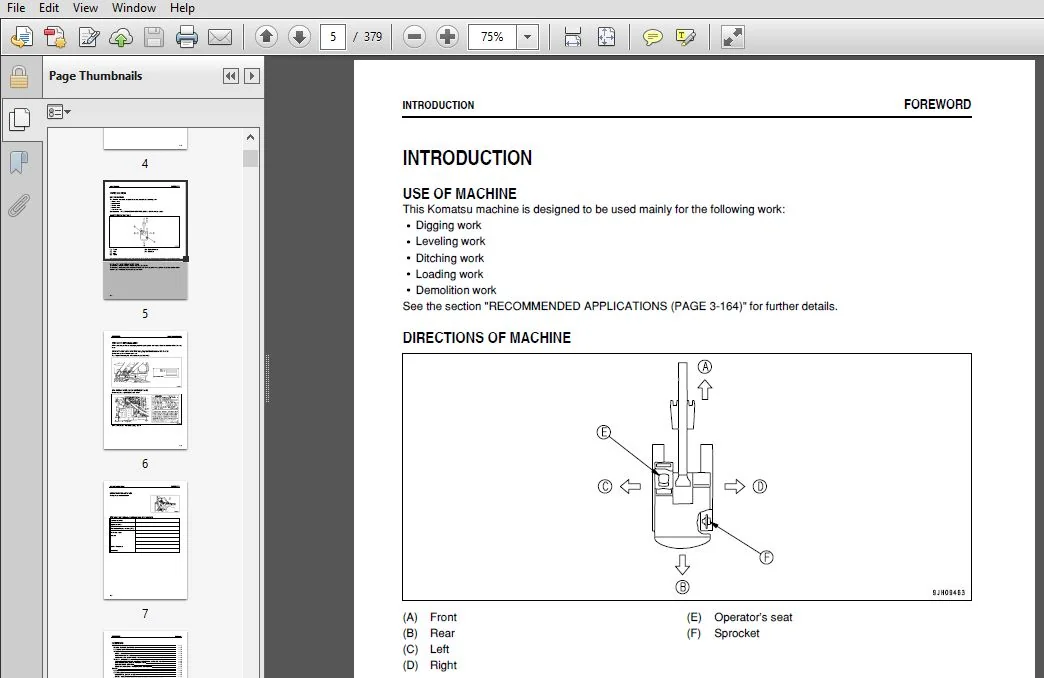Open the Window menu
The width and height of the screenshot is (1044, 678).
pos(133,8)
